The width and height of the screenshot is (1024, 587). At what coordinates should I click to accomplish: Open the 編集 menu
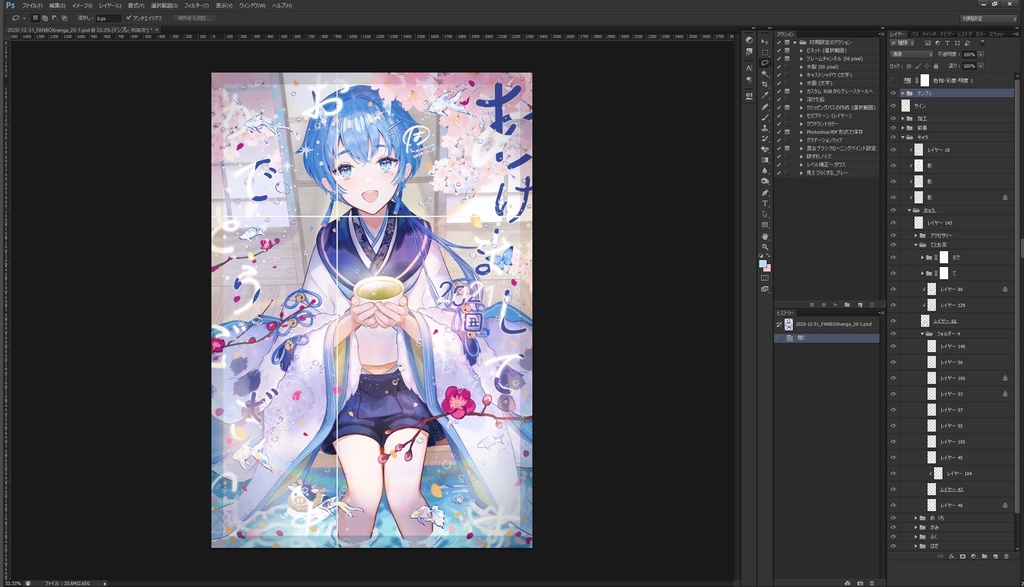(57, 5)
